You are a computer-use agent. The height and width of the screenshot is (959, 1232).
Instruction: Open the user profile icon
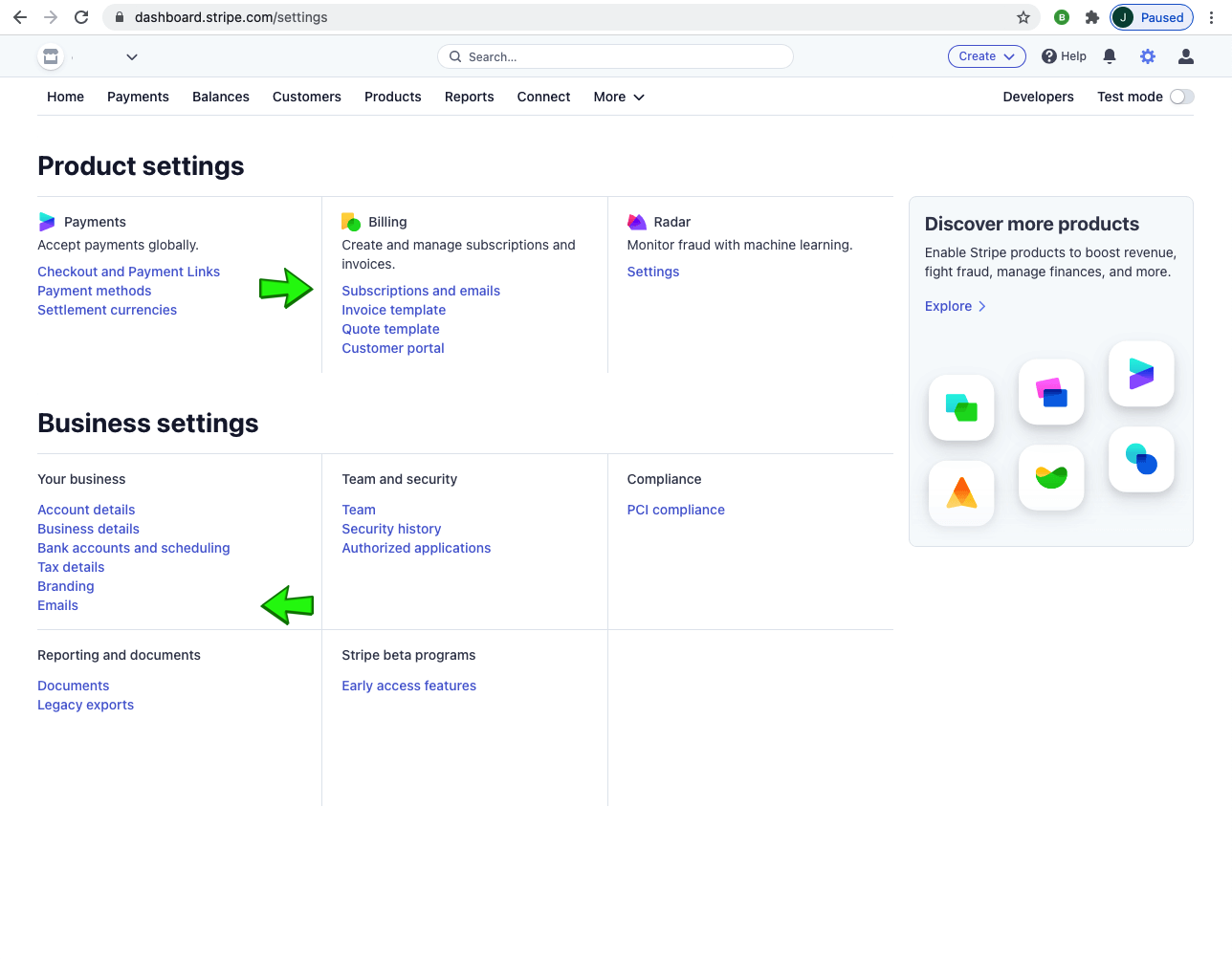(x=1186, y=56)
